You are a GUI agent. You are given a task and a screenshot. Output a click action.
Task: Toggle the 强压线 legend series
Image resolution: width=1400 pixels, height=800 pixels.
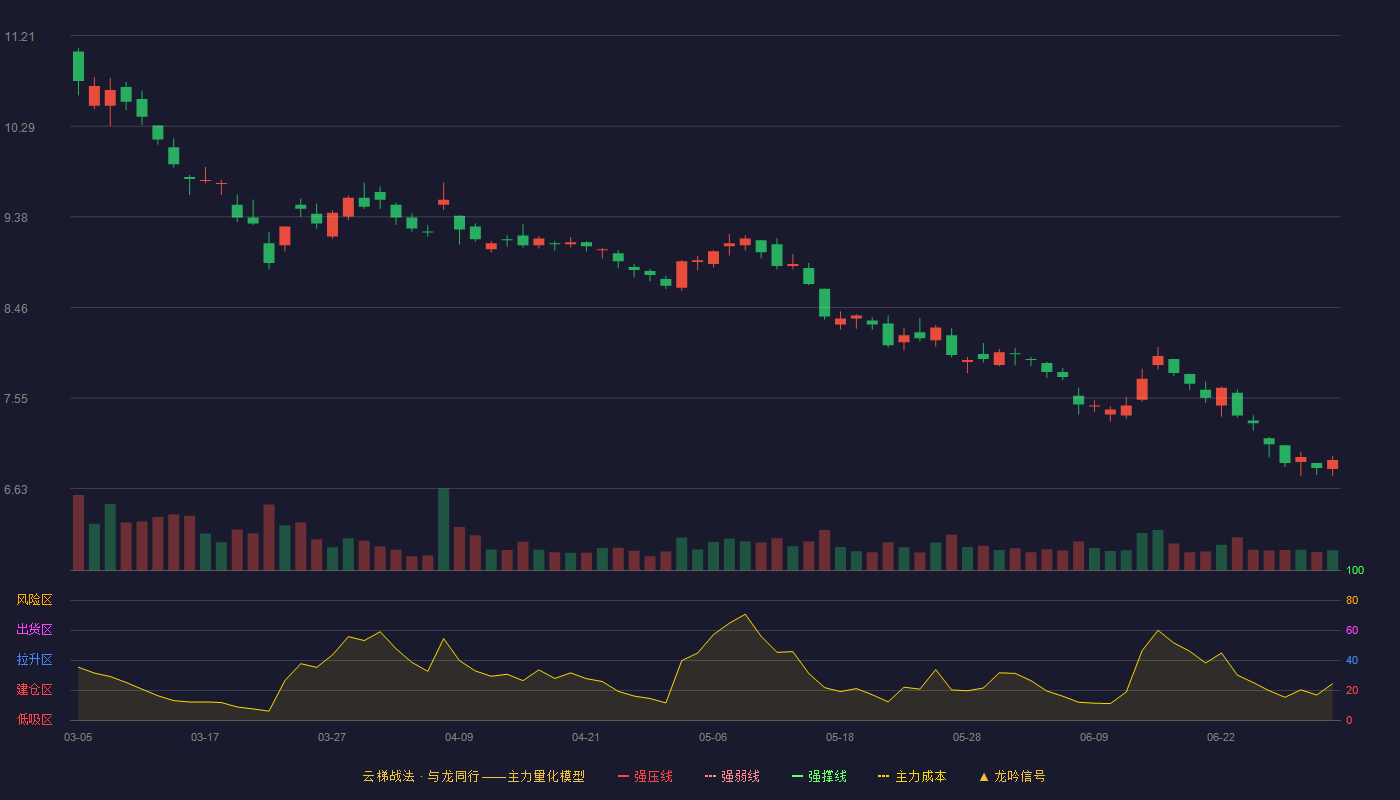[x=645, y=776]
